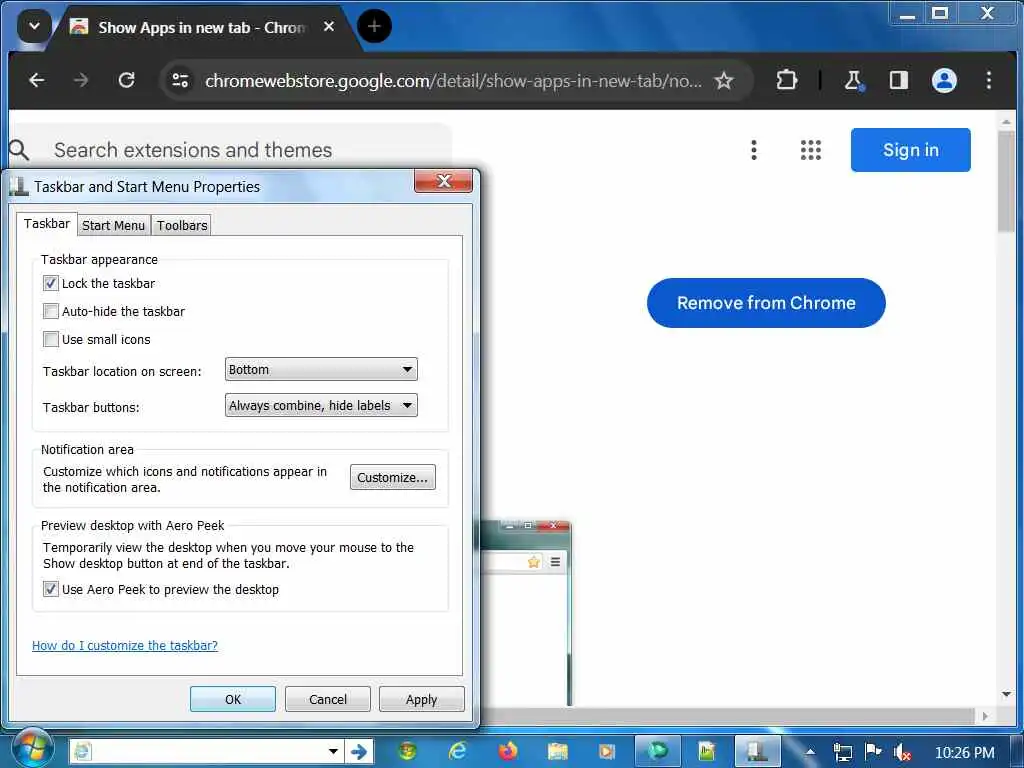
Task: Click the 10:26 PM clock
Action: point(964,752)
